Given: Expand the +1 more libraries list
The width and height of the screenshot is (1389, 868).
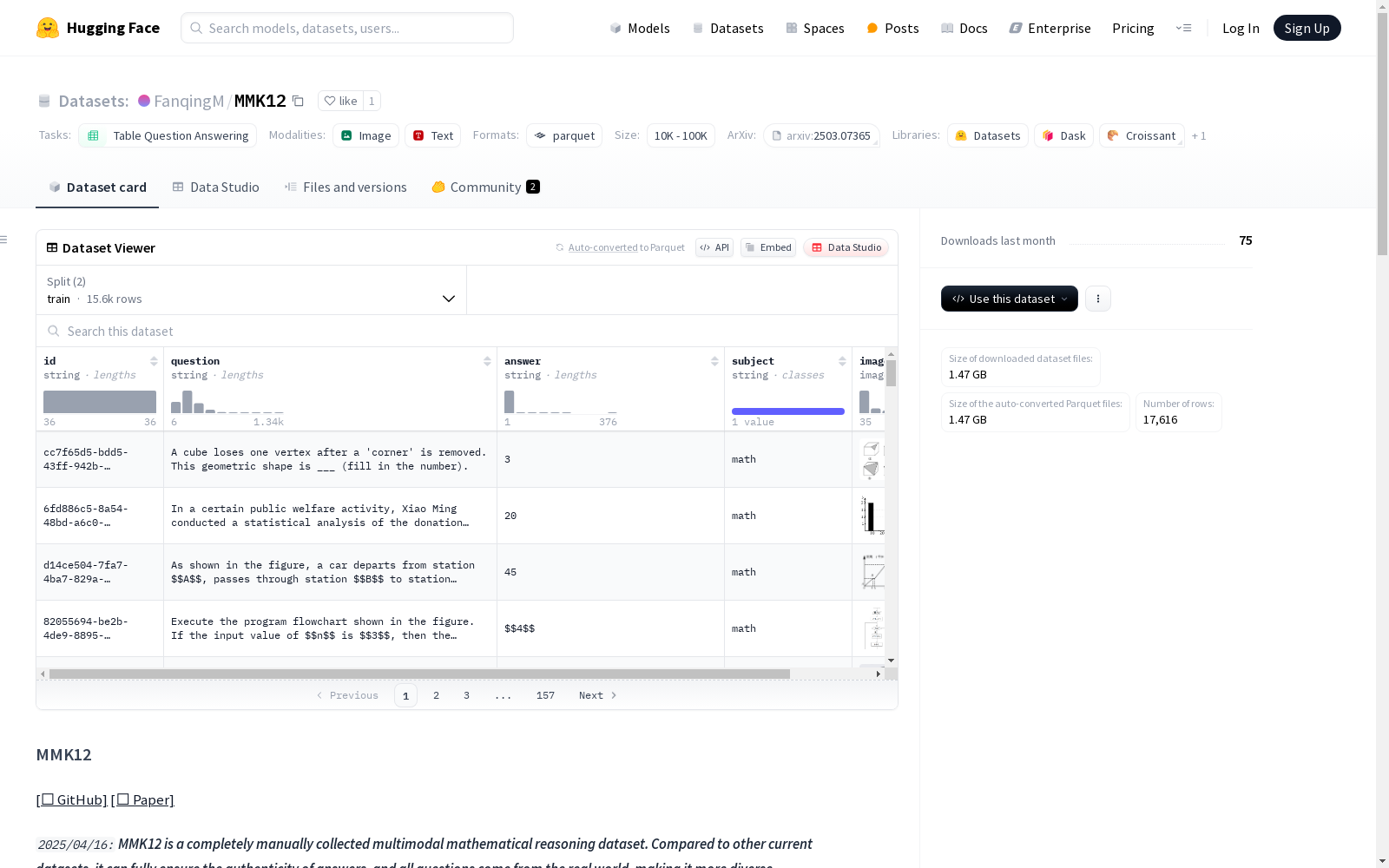Looking at the screenshot, I should pyautogui.click(x=1199, y=135).
